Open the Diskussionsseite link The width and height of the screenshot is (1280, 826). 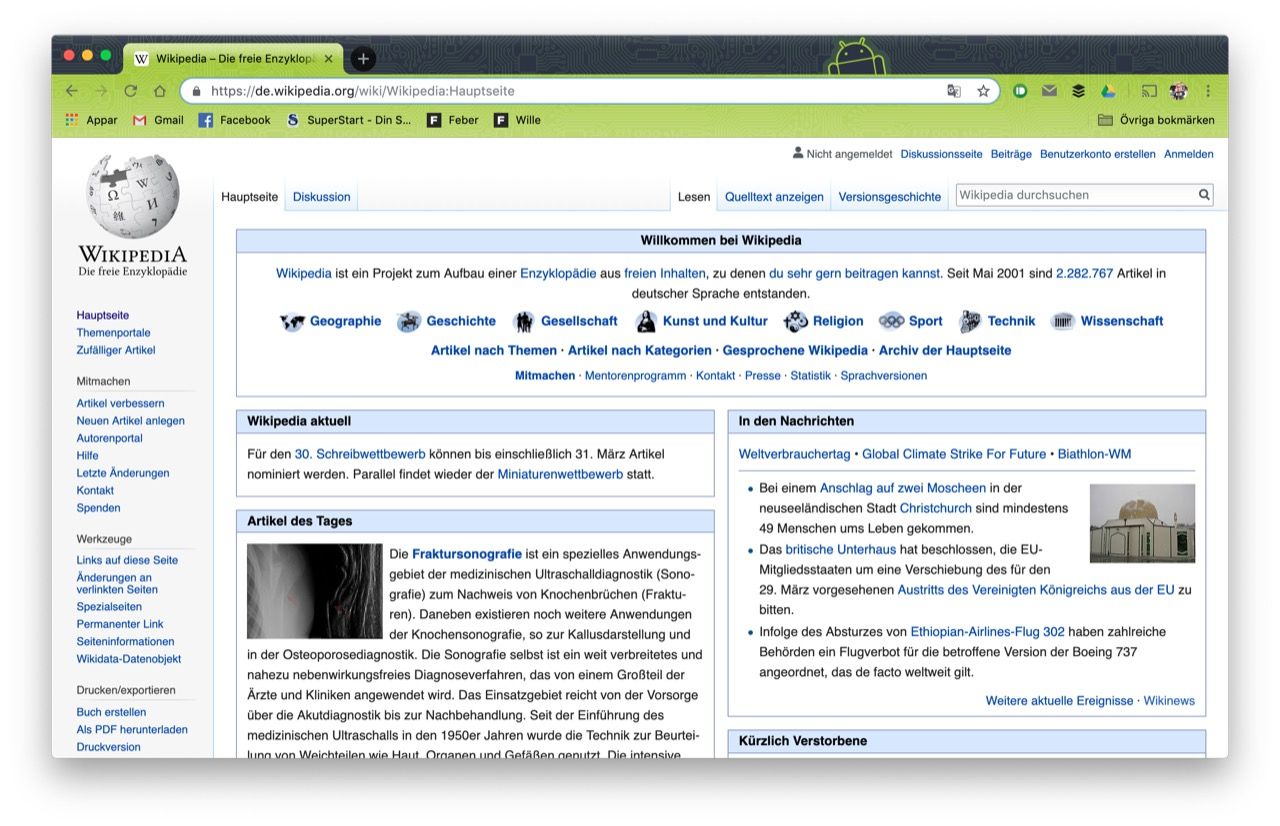pyautogui.click(x=941, y=154)
